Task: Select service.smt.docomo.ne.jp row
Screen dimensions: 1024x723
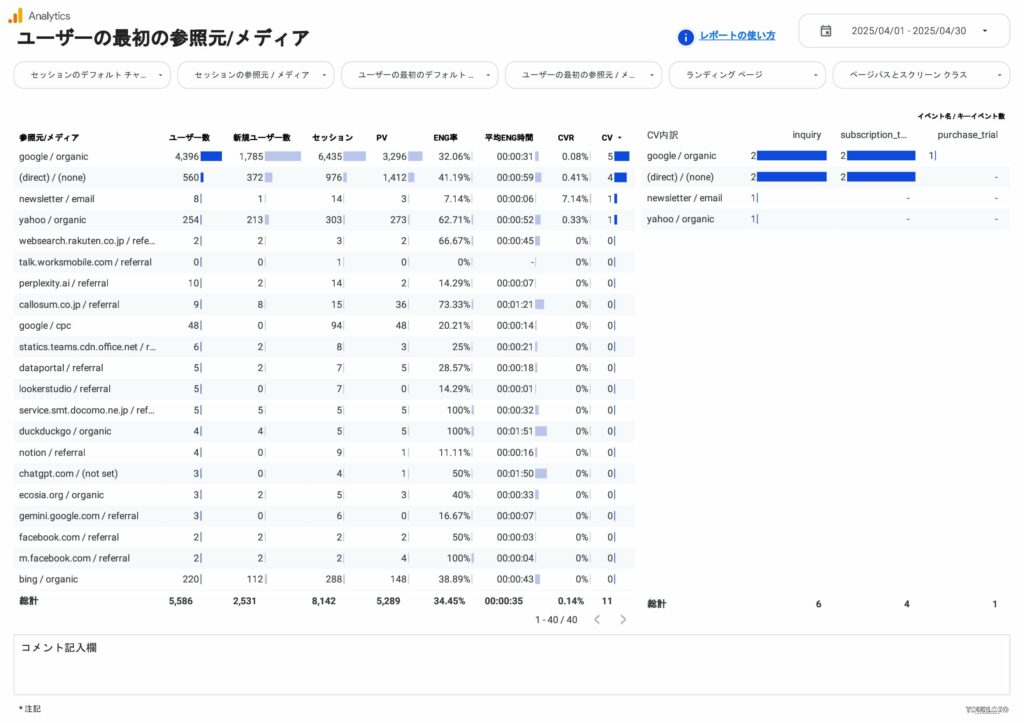Action: pos(325,410)
